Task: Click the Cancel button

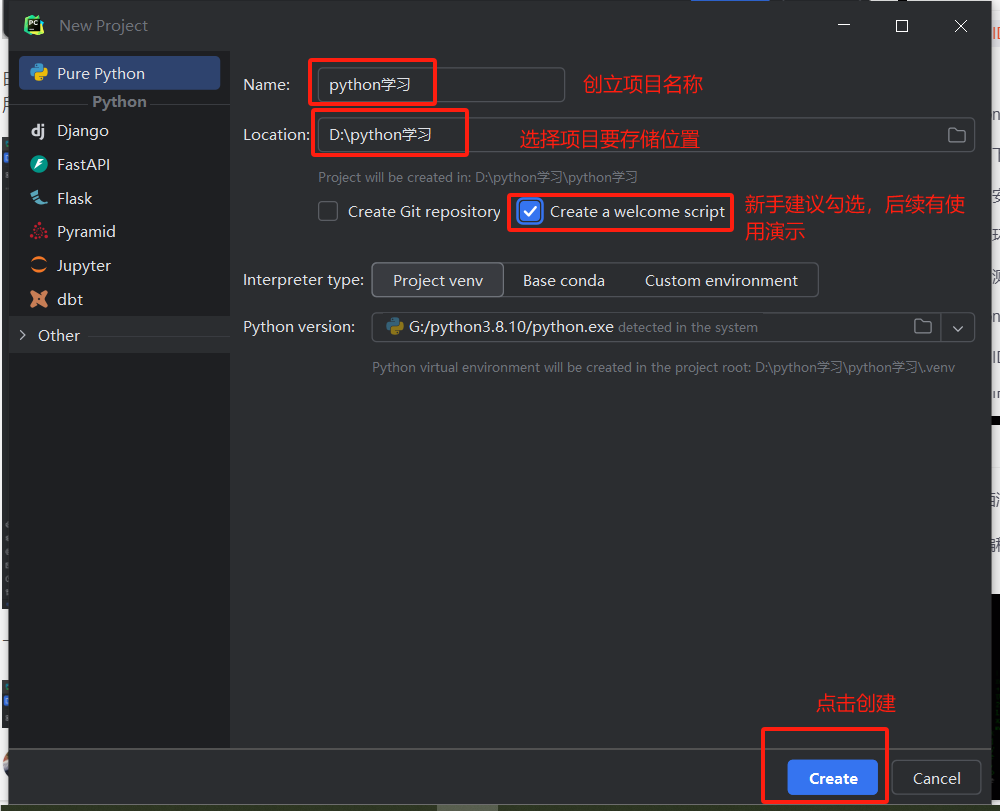Action: click(x=936, y=778)
